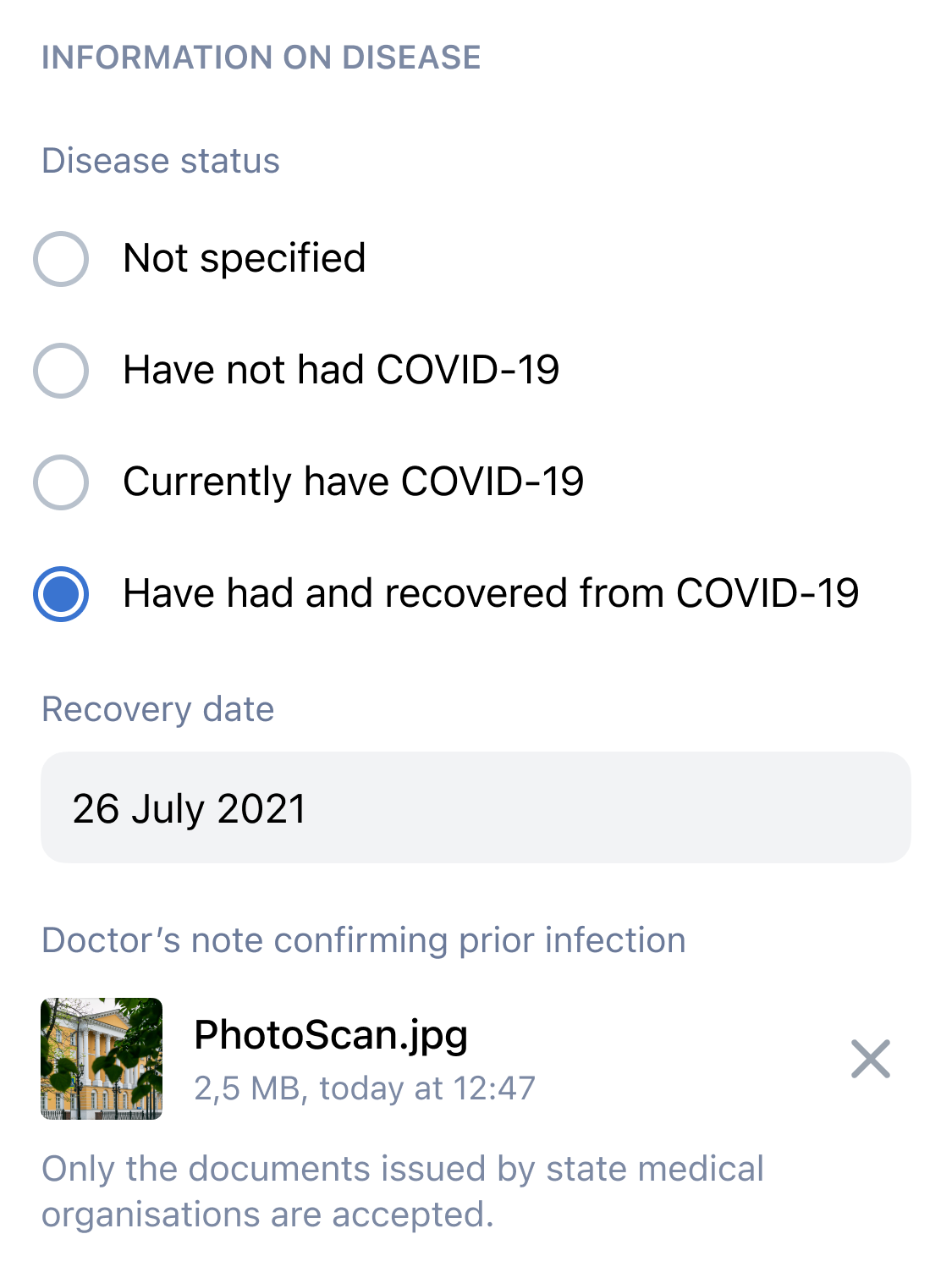Click the selected Have had and recovered radio button
This screenshot has height=1267, width=952.
click(61, 594)
